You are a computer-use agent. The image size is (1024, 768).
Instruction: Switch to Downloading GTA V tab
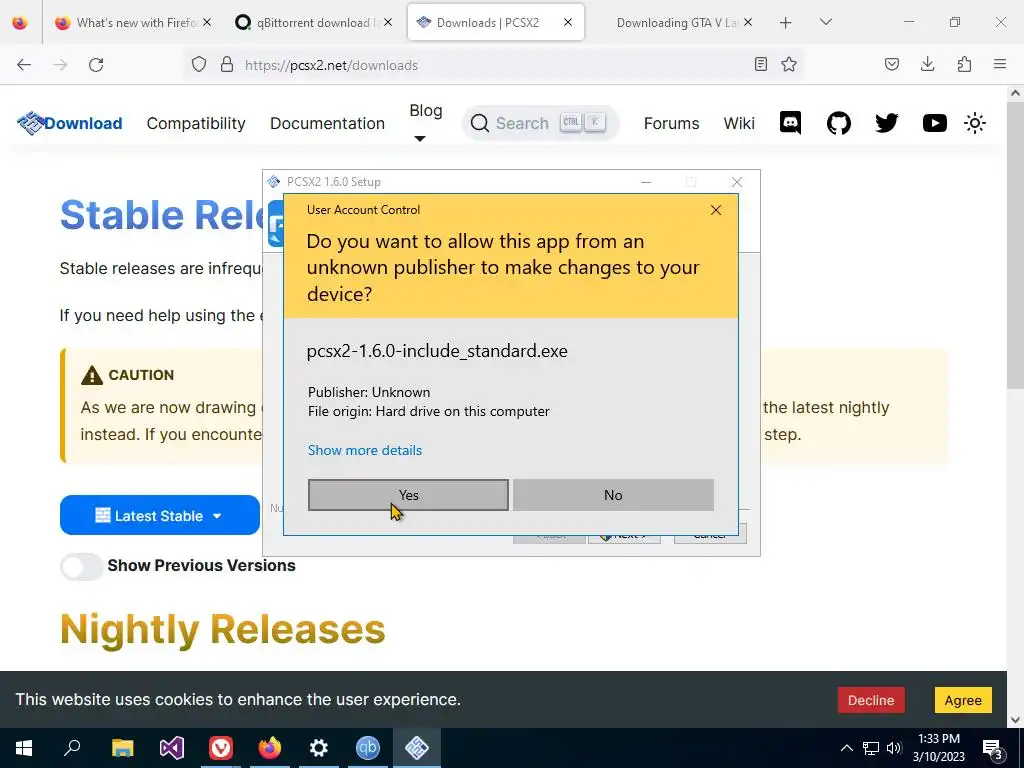676,22
